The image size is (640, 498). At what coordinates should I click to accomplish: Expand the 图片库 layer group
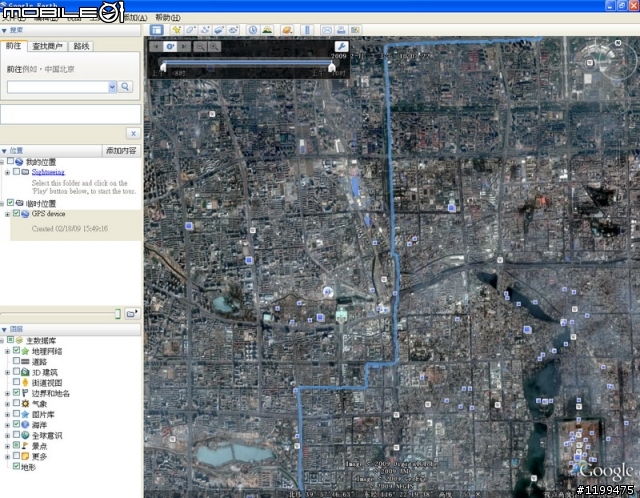click(x=7, y=415)
